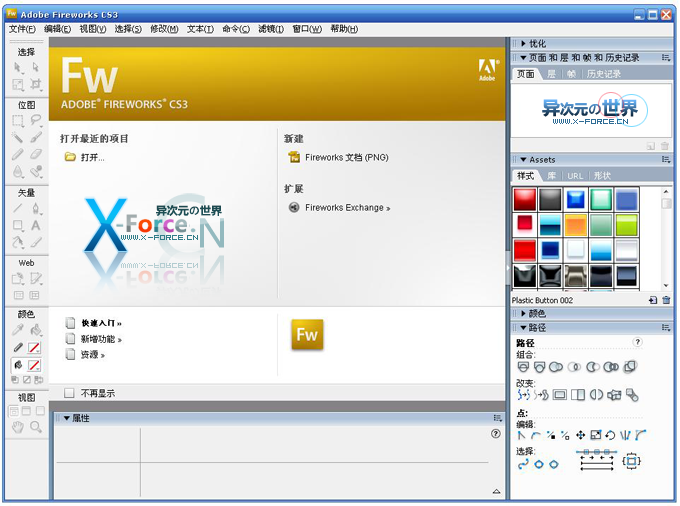Select the Text (A) tool
The image size is (680, 506).
[36, 225]
